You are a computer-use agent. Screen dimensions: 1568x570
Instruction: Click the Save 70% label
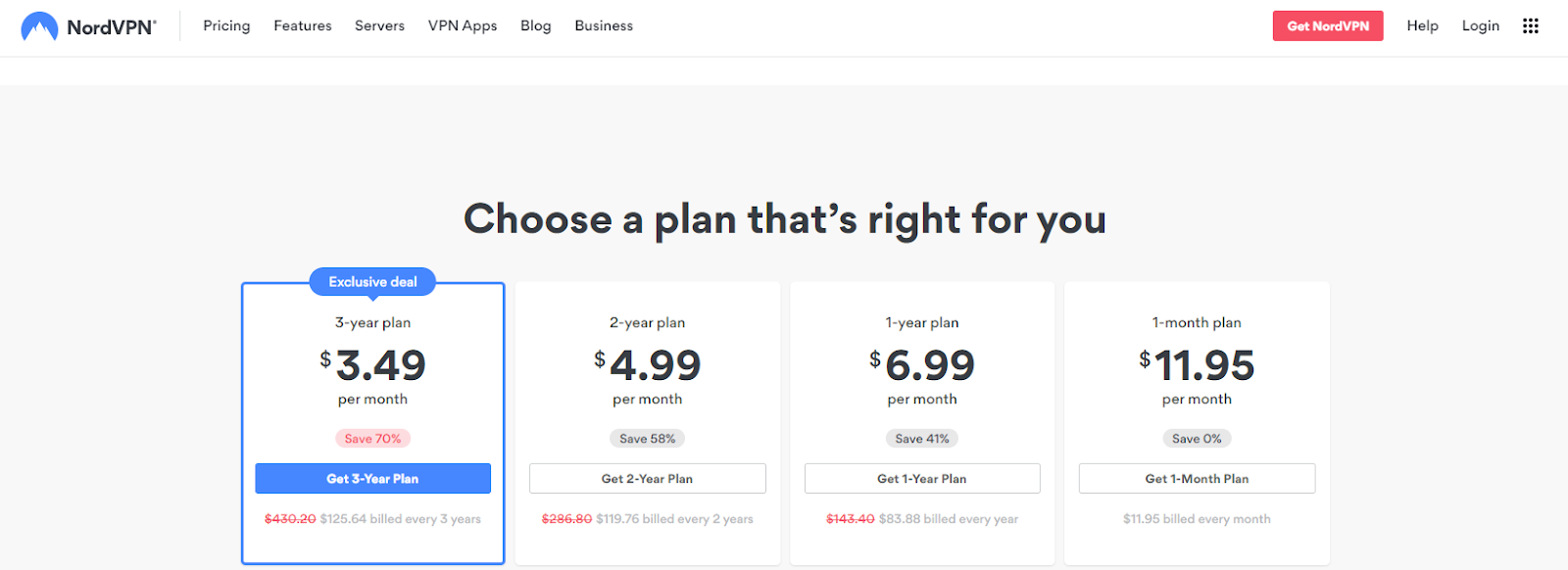click(x=372, y=439)
